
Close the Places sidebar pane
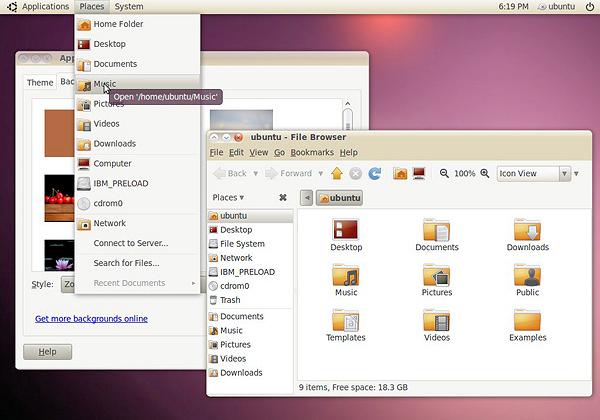point(283,197)
